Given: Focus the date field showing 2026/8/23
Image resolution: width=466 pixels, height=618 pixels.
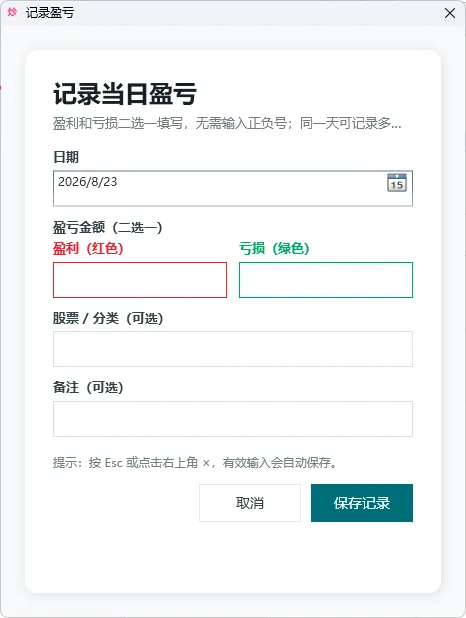Looking at the screenshot, I should pos(233,188).
